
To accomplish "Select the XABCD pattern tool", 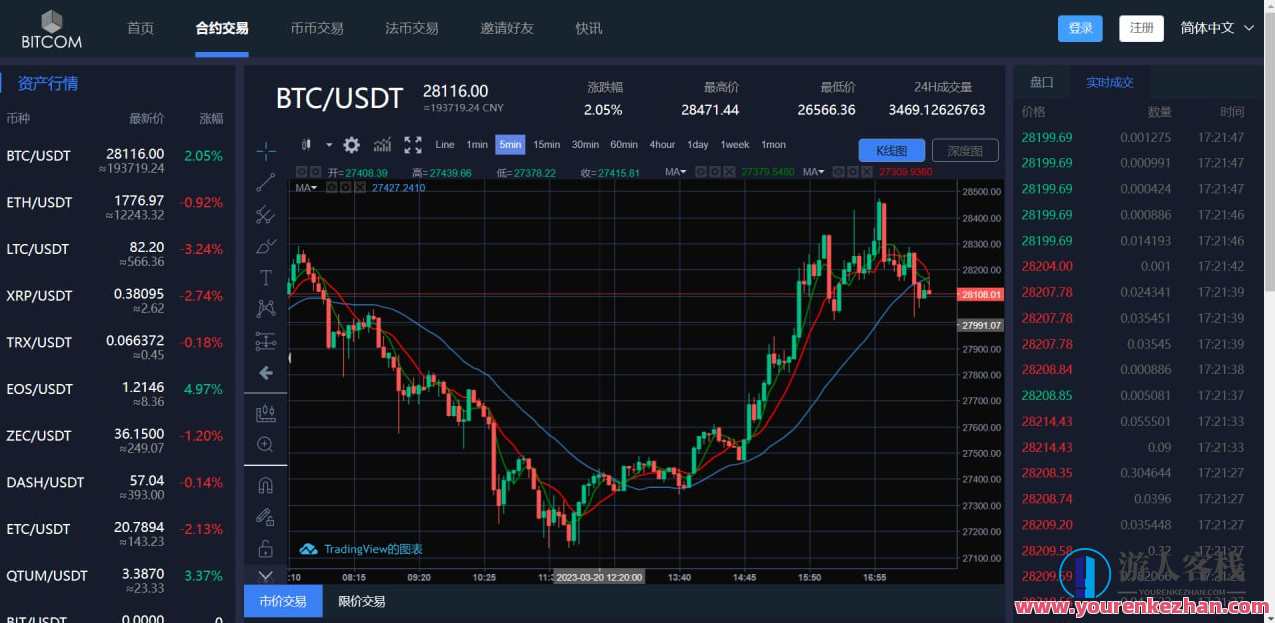I will [x=265, y=308].
